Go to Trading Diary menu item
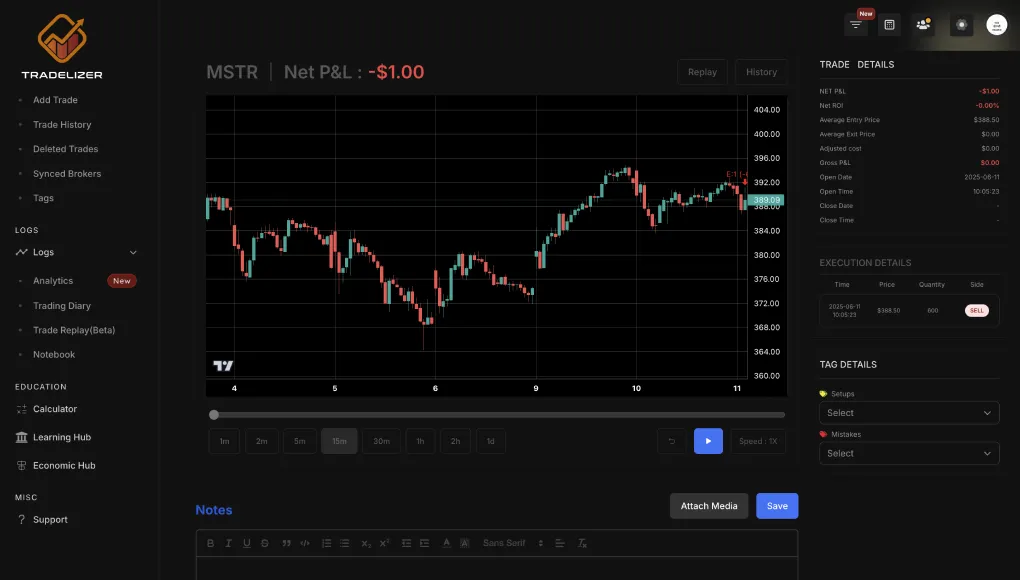Image resolution: width=1020 pixels, height=580 pixels. tap(62, 306)
